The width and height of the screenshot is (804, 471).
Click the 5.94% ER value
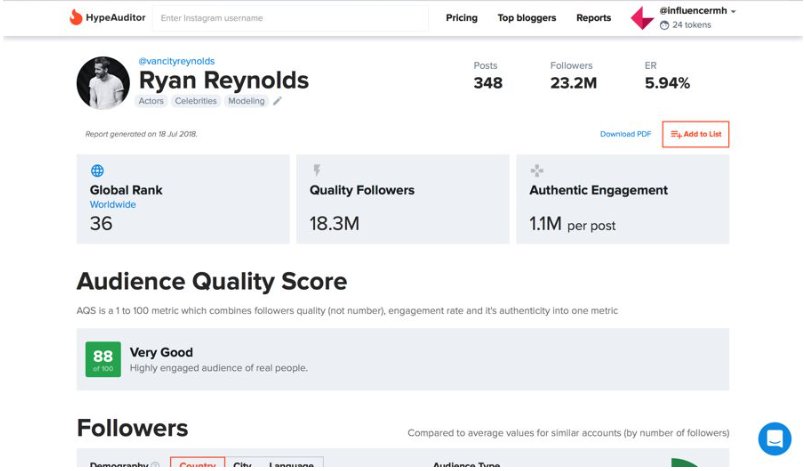point(667,83)
